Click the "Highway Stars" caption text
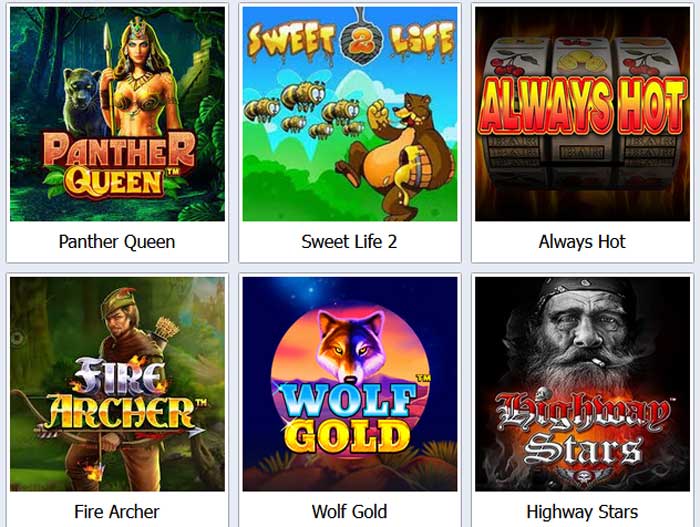 (582, 512)
